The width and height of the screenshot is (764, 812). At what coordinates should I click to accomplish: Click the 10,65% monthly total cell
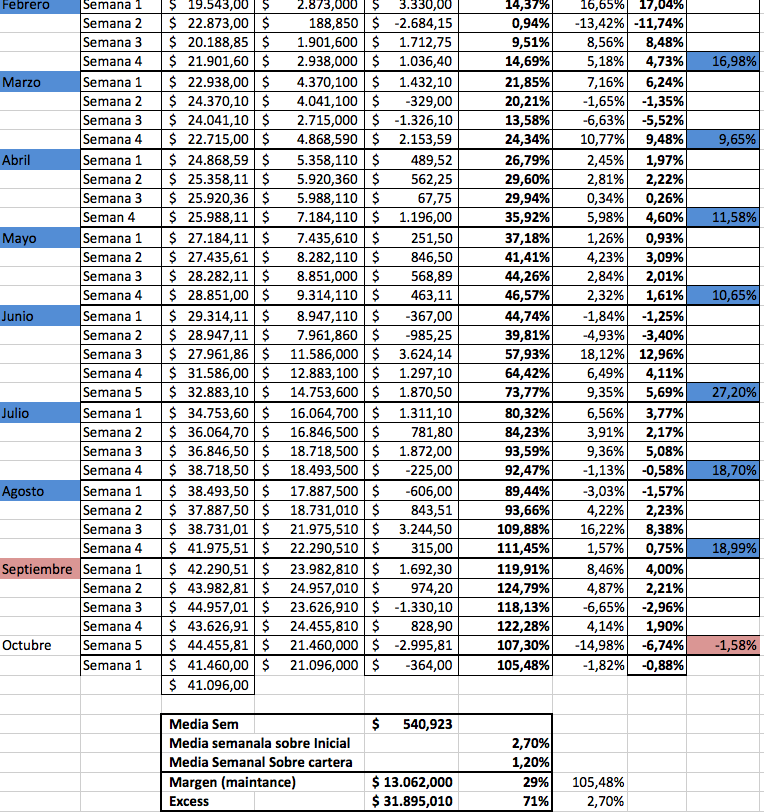click(723, 295)
